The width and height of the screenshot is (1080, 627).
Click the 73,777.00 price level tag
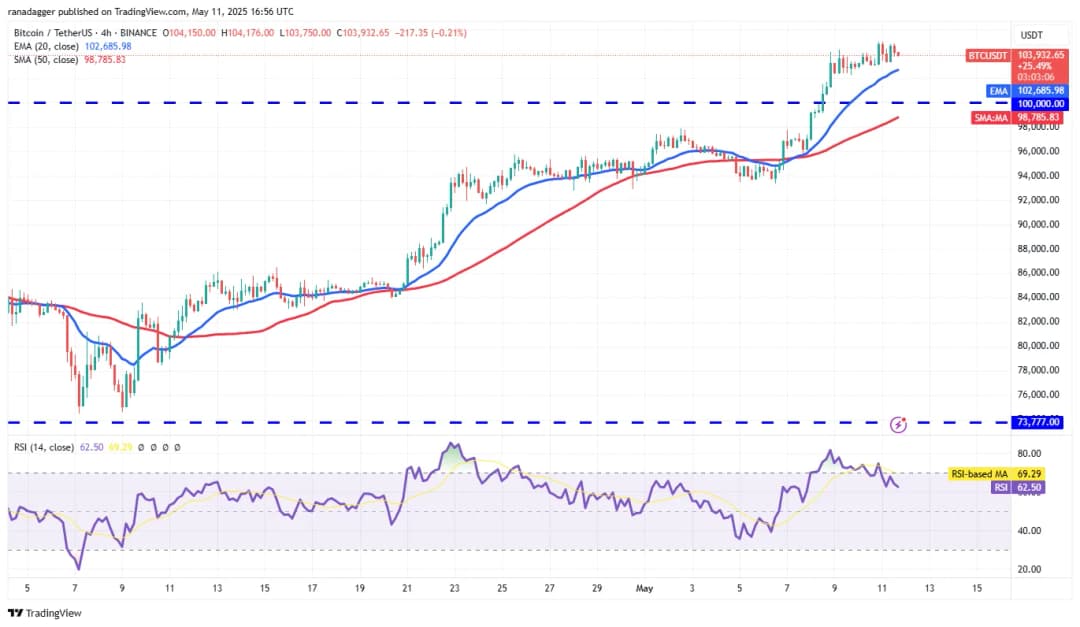coord(1039,423)
